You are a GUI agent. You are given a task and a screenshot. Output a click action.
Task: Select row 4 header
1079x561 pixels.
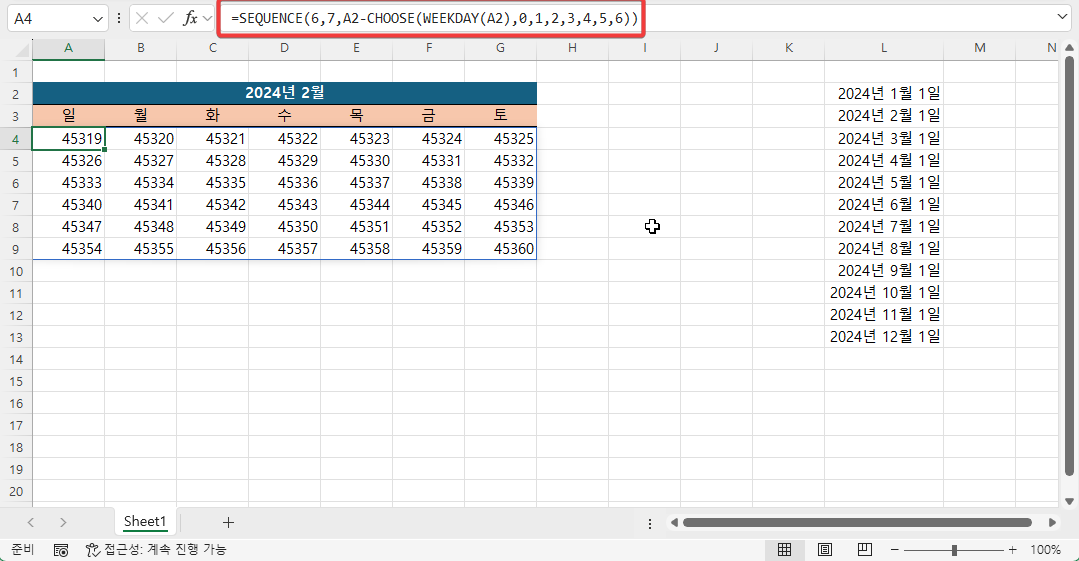pos(16,139)
